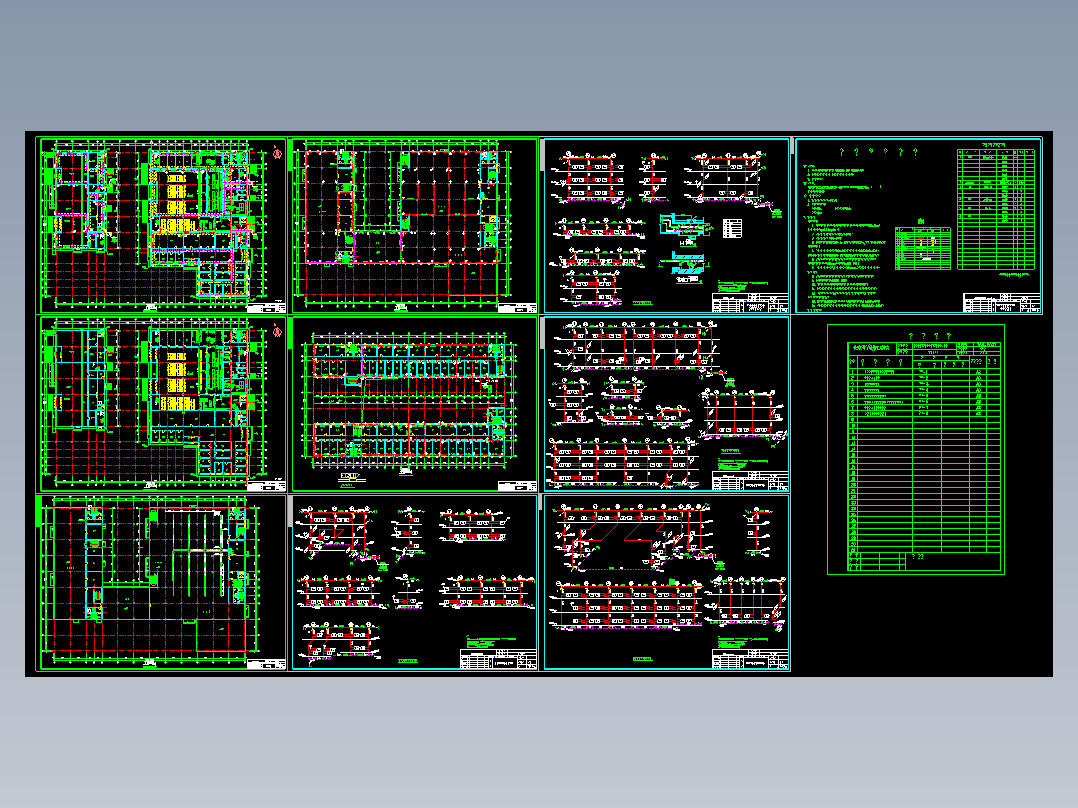Click the north arrow on the middle-left floor plan
The height and width of the screenshot is (808, 1078).
point(277,330)
